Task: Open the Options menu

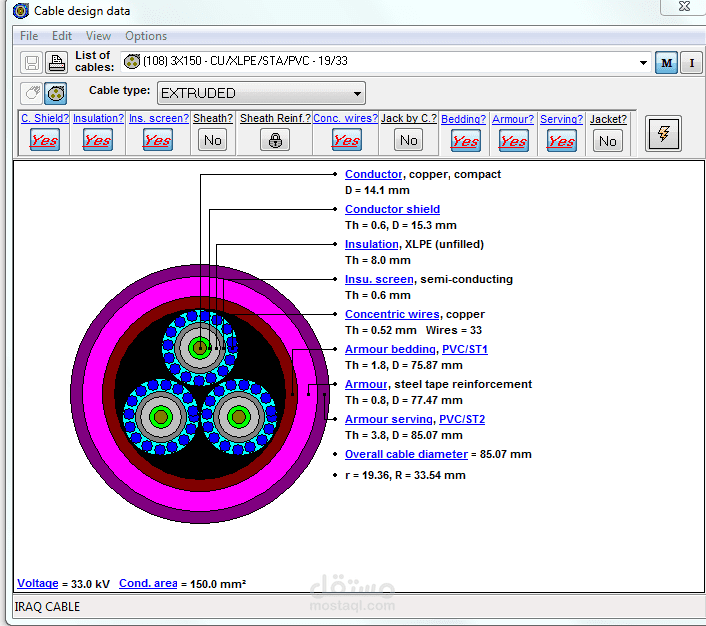Action: click(x=146, y=36)
